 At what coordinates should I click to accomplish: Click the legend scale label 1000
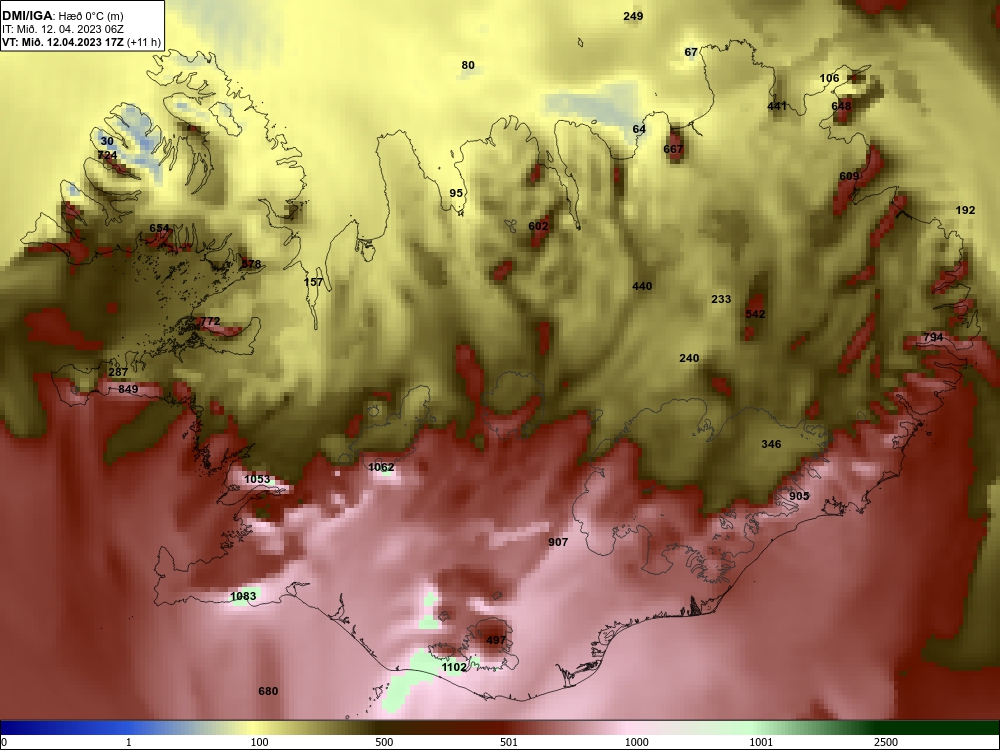(637, 742)
